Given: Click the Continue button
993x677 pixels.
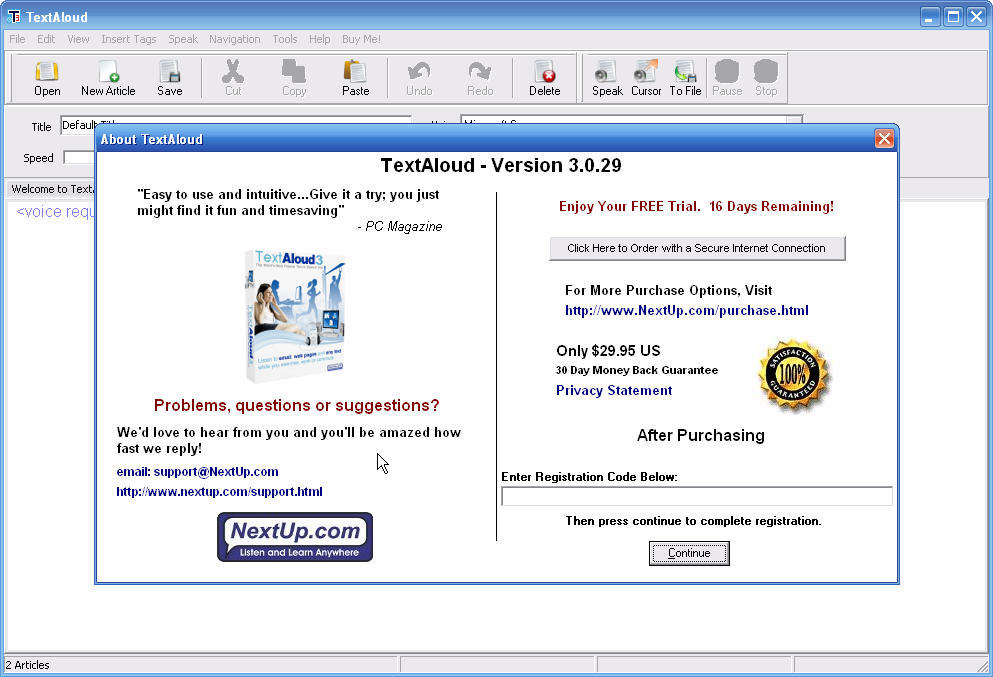Looking at the screenshot, I should (689, 553).
